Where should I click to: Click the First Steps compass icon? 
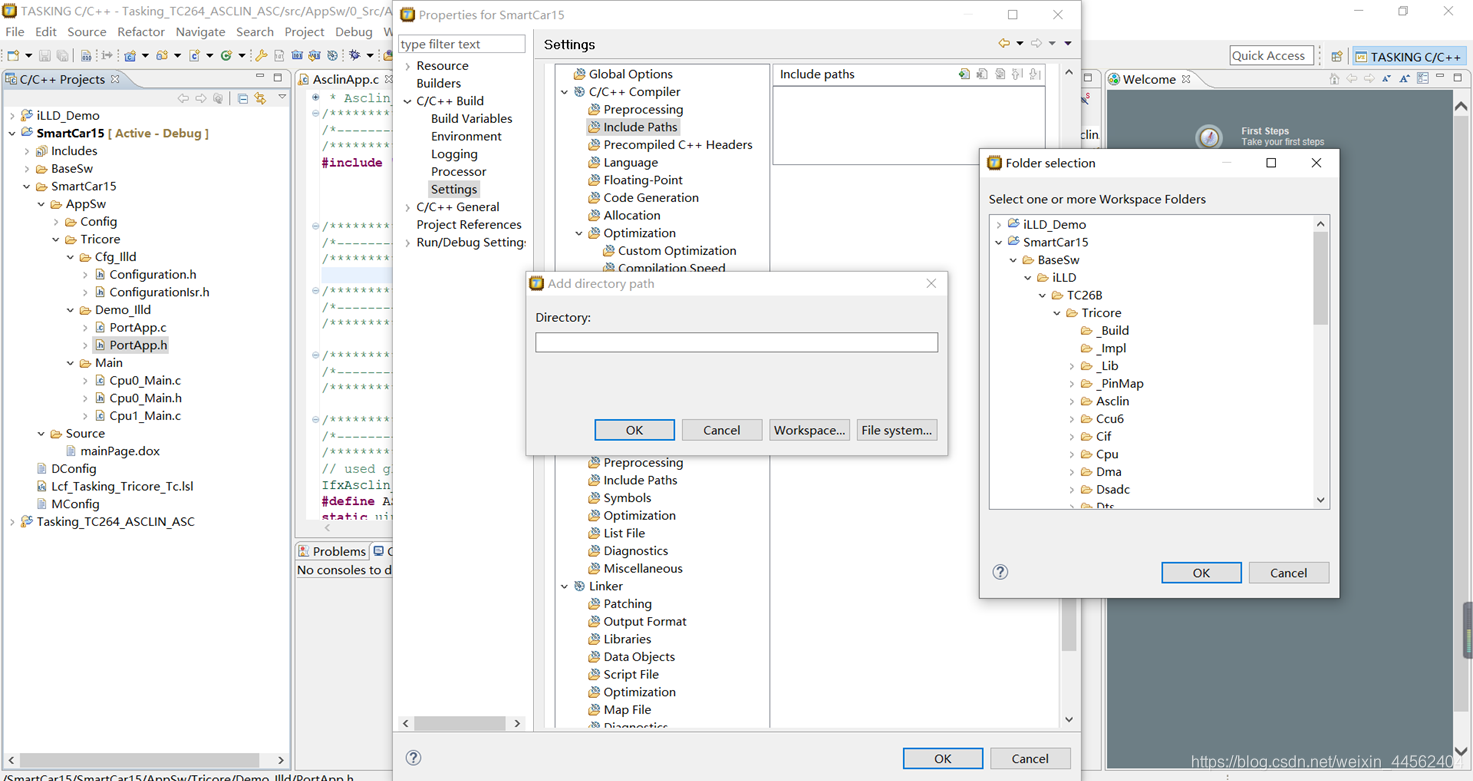1209,137
